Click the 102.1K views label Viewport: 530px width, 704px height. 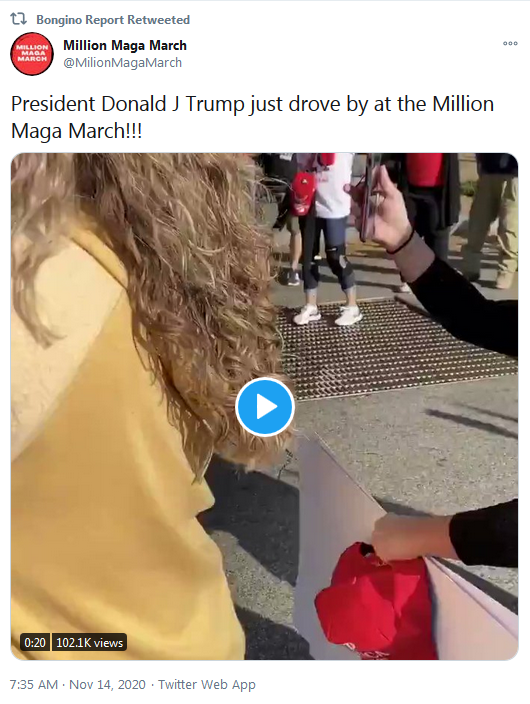pos(89,642)
